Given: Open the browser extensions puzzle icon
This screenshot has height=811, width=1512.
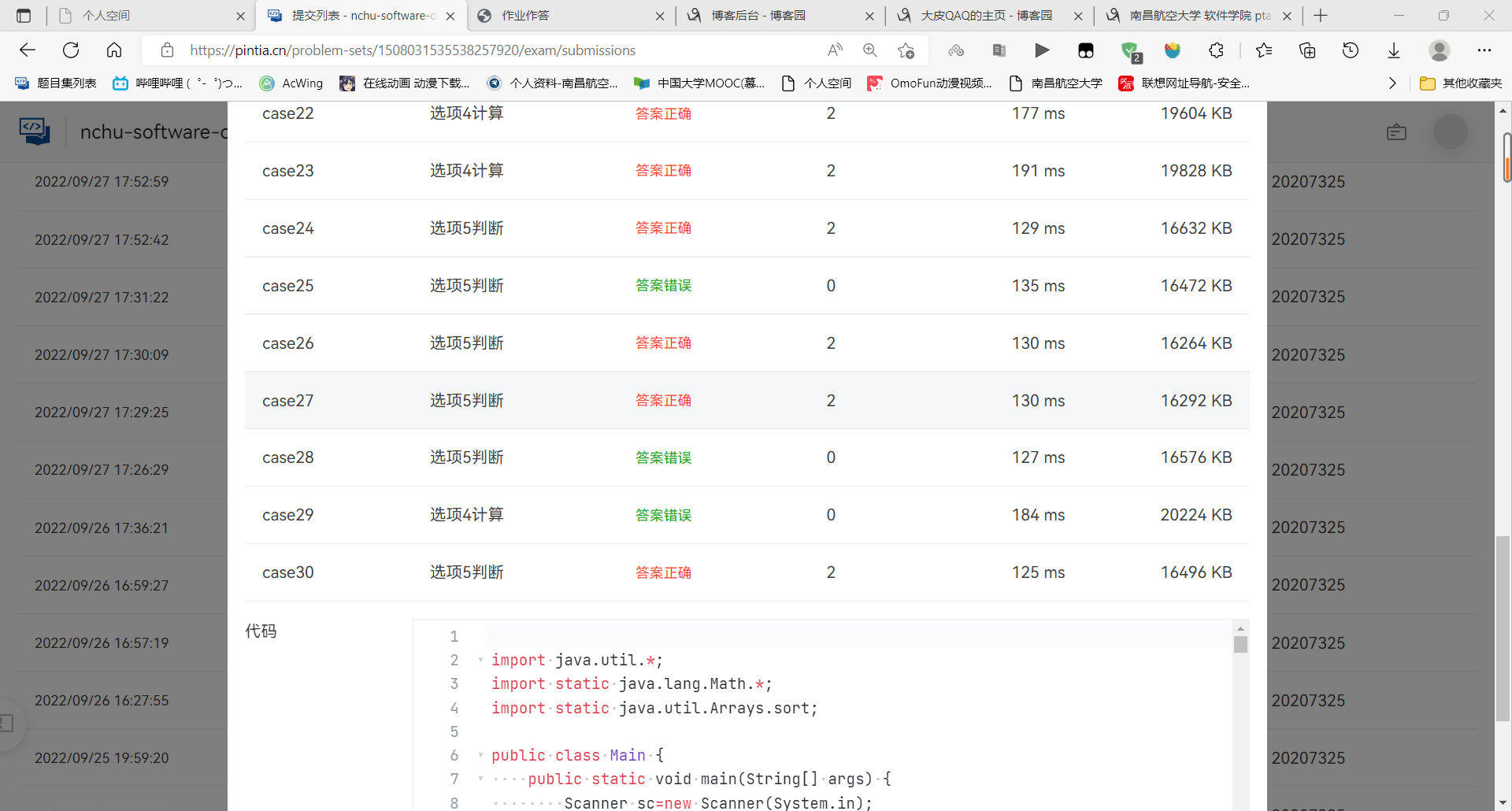Looking at the screenshot, I should click(1216, 50).
